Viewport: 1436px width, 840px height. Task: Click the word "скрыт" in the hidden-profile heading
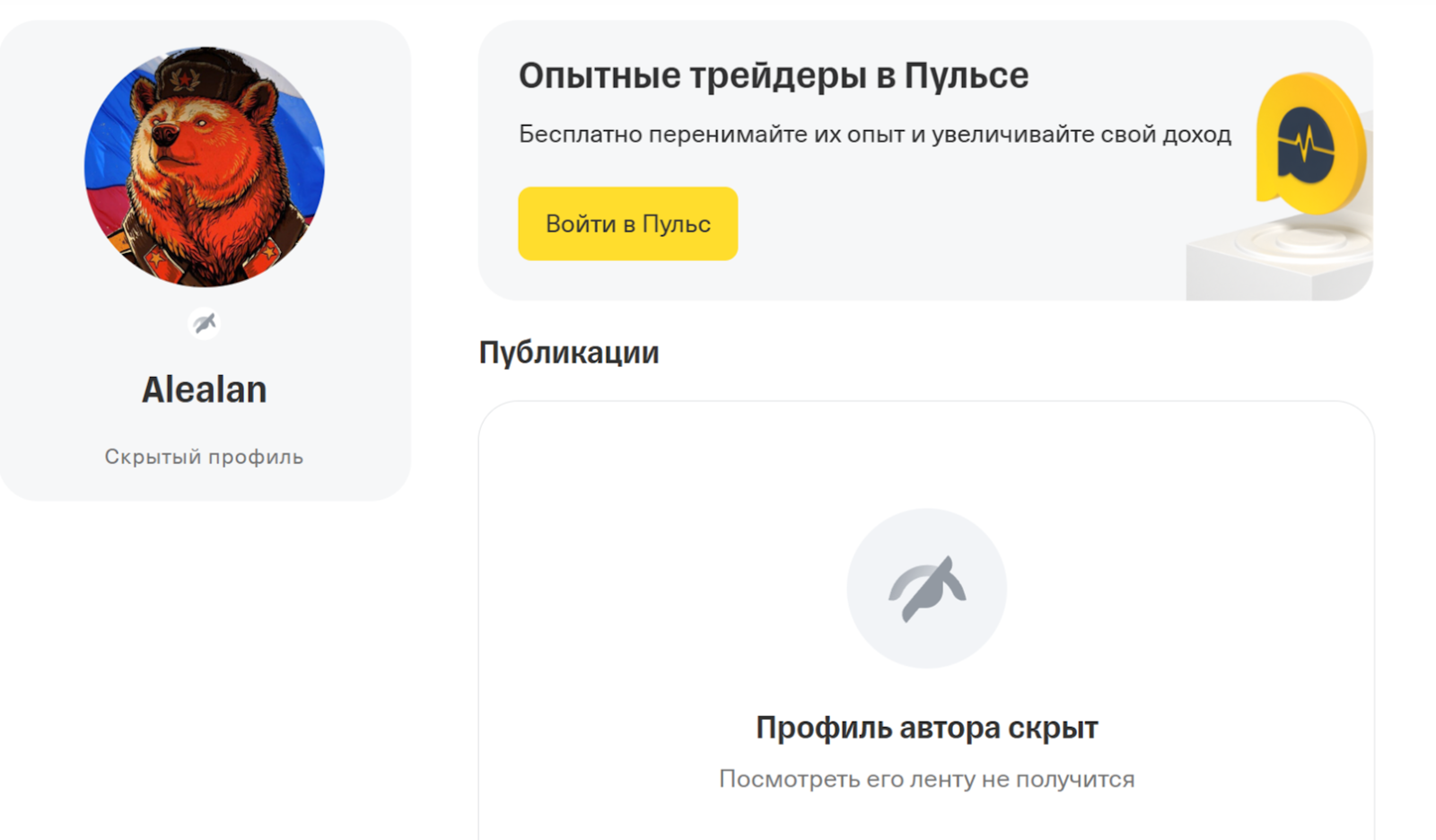[1053, 728]
